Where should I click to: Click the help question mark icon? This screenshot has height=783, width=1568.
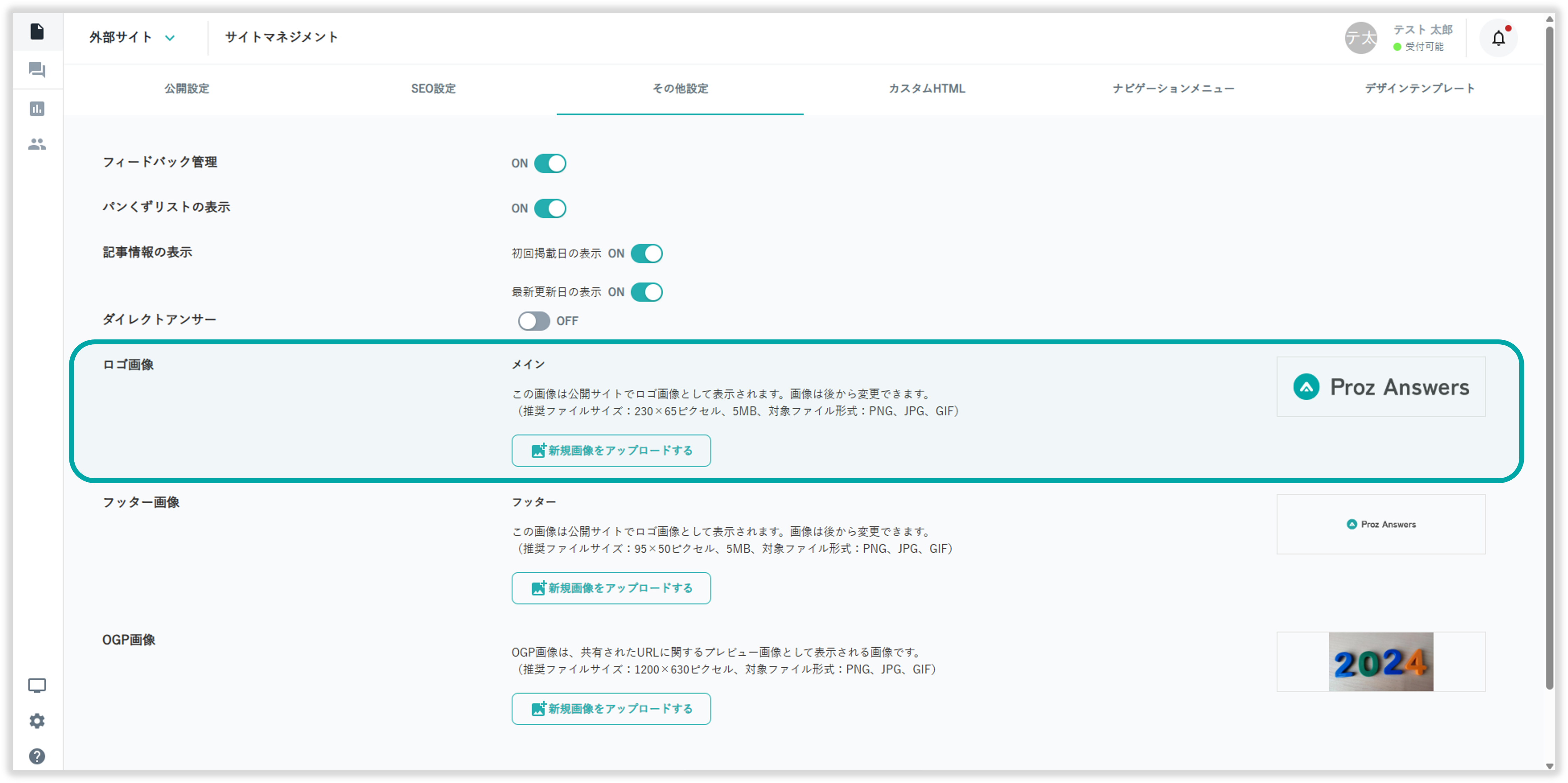tap(36, 756)
